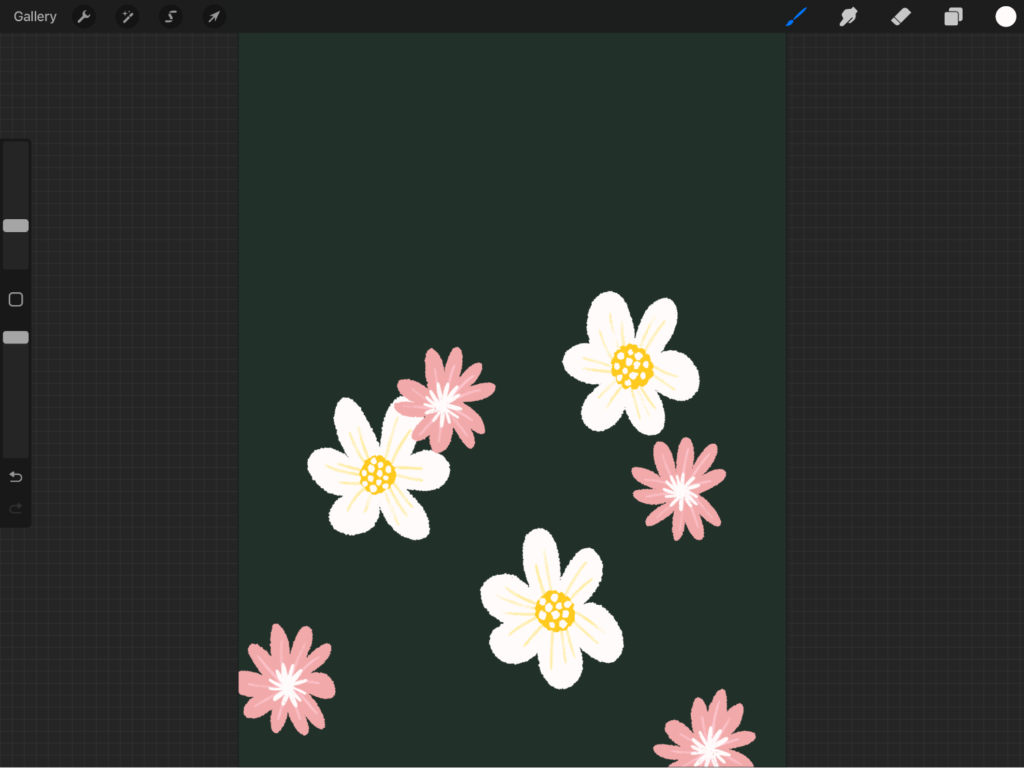This screenshot has width=1024, height=768.
Task: Redo the last undone action
Action: point(16,508)
